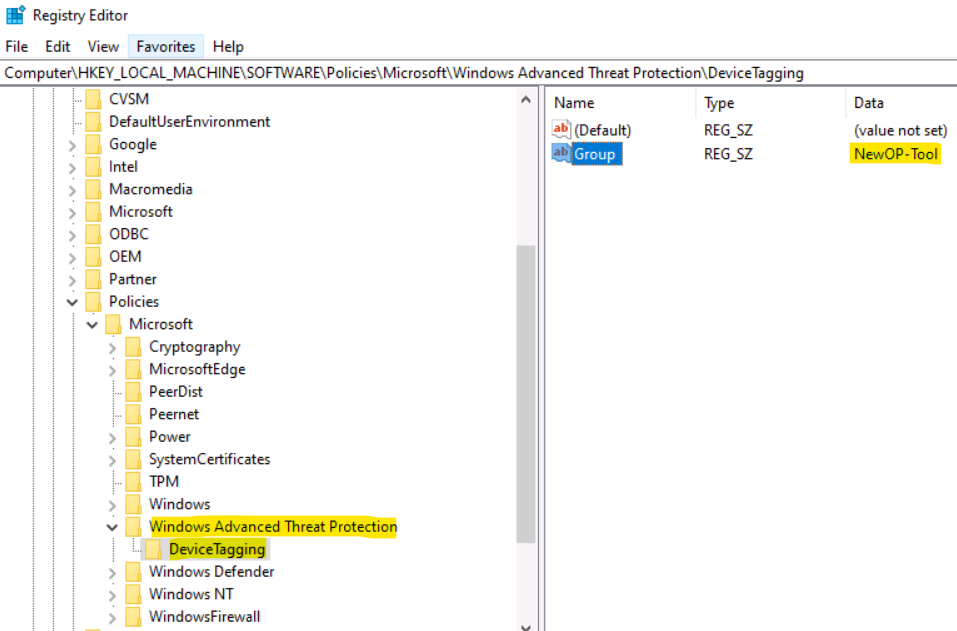Collapse the Microsoft key under Policies
Image resolution: width=957 pixels, height=631 pixels.
(x=92, y=325)
